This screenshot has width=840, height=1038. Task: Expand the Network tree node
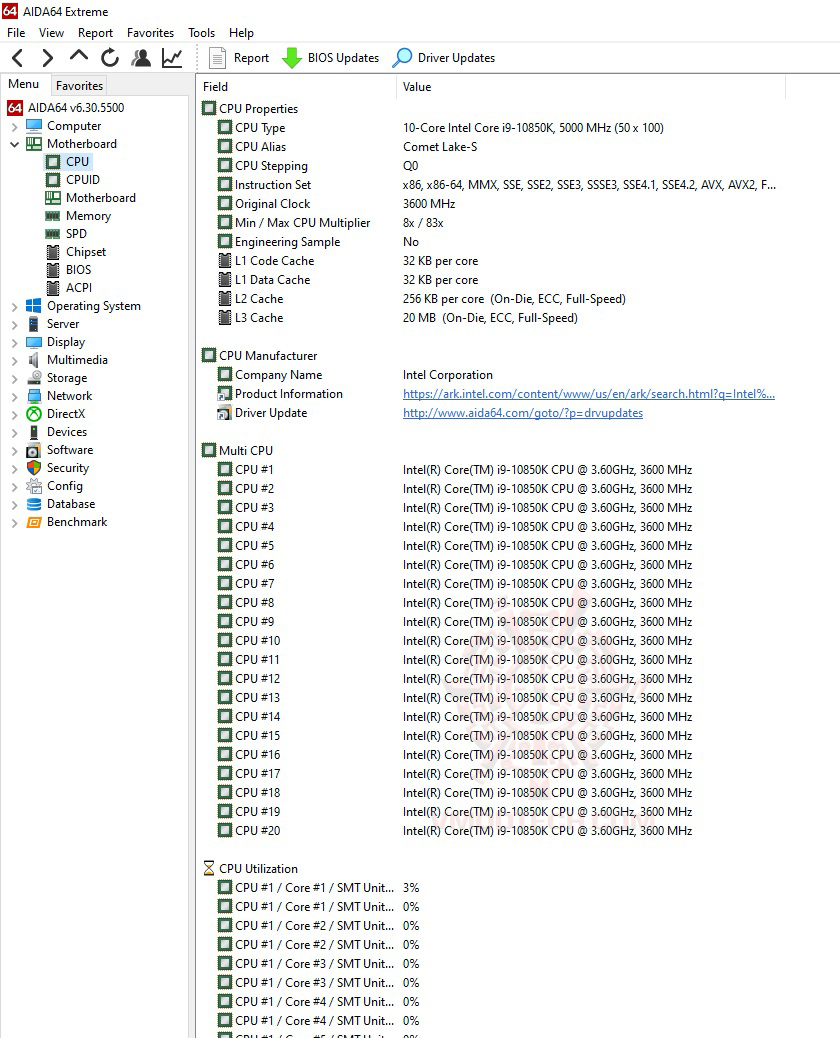(x=15, y=397)
